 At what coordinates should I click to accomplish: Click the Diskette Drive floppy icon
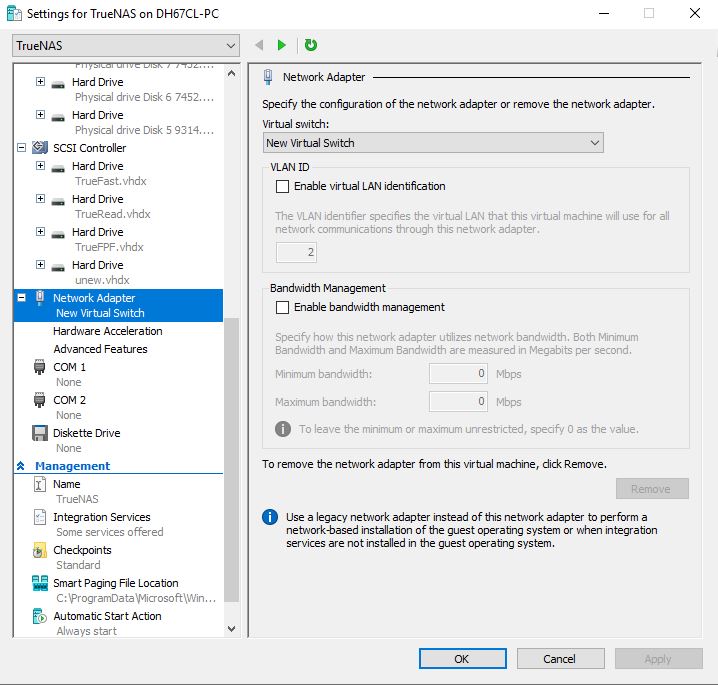click(40, 434)
